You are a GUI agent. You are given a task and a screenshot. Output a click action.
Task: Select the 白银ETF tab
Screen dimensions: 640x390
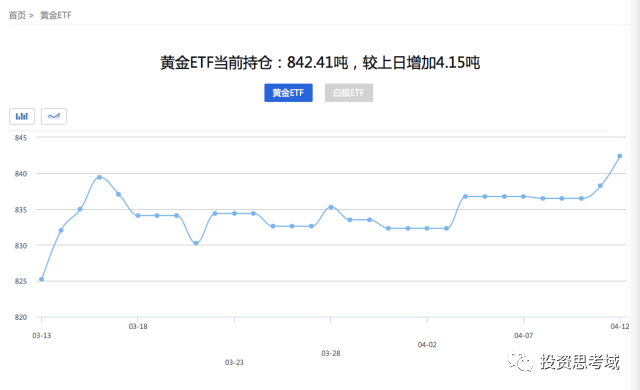(x=349, y=93)
